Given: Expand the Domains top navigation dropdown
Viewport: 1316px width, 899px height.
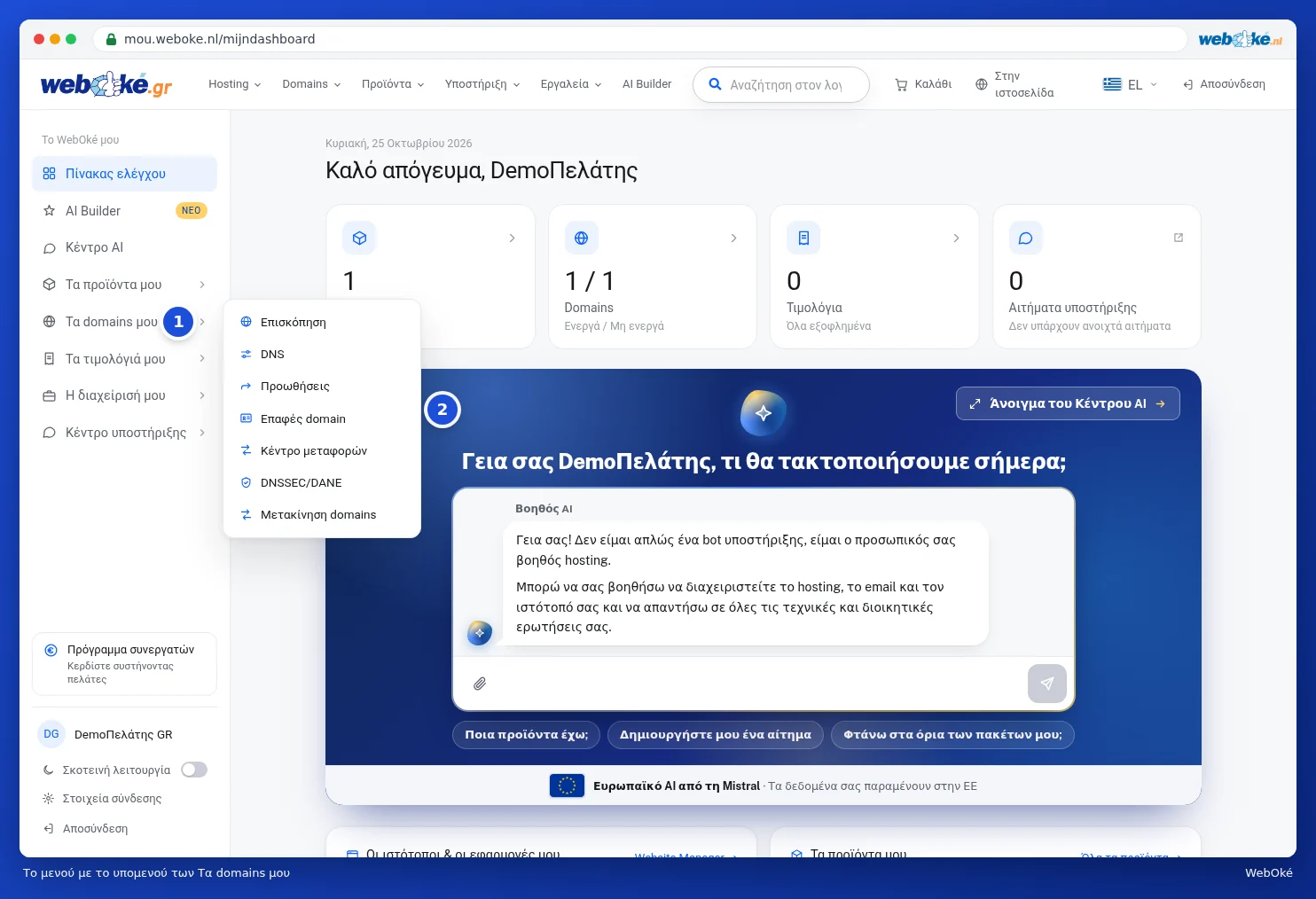Looking at the screenshot, I should [311, 84].
